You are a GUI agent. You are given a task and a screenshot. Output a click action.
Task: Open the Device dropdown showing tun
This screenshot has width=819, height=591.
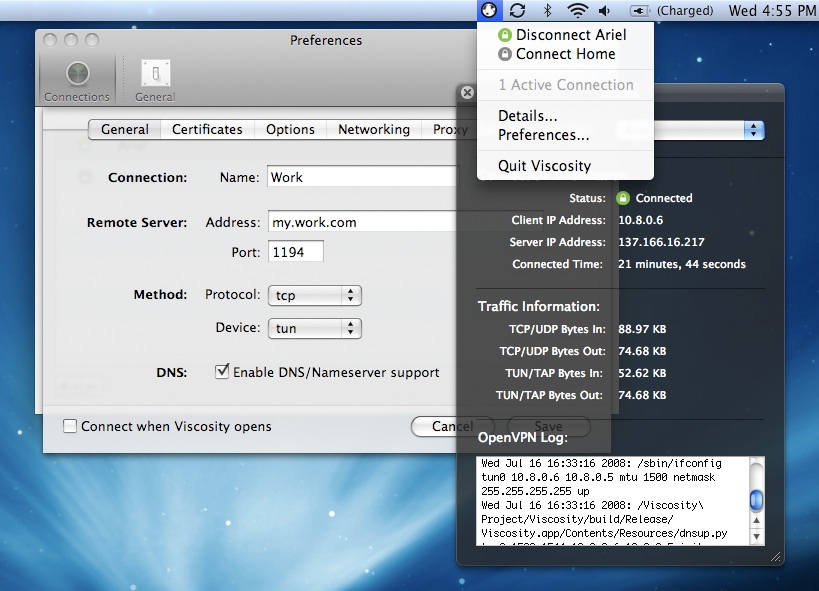coord(314,328)
